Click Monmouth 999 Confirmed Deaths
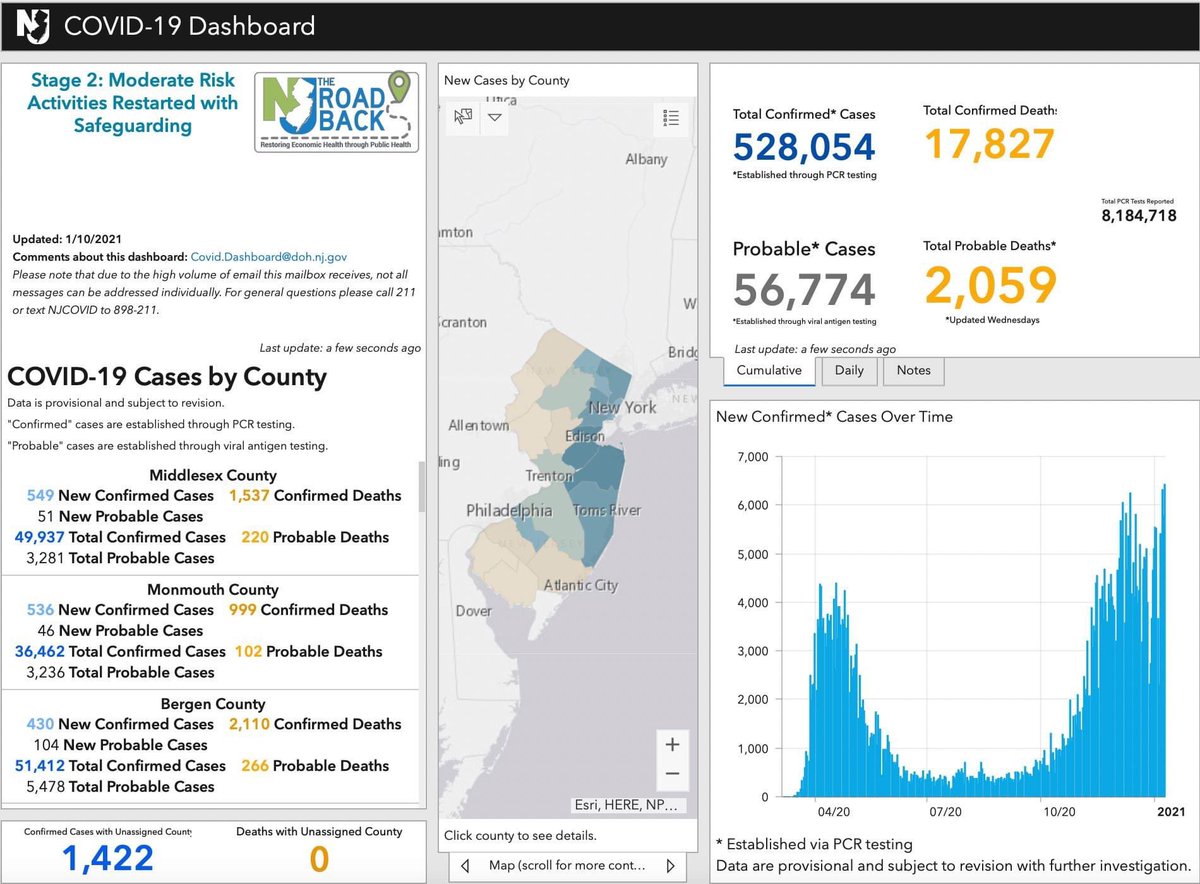Image resolution: width=1200 pixels, height=884 pixels. click(309, 609)
